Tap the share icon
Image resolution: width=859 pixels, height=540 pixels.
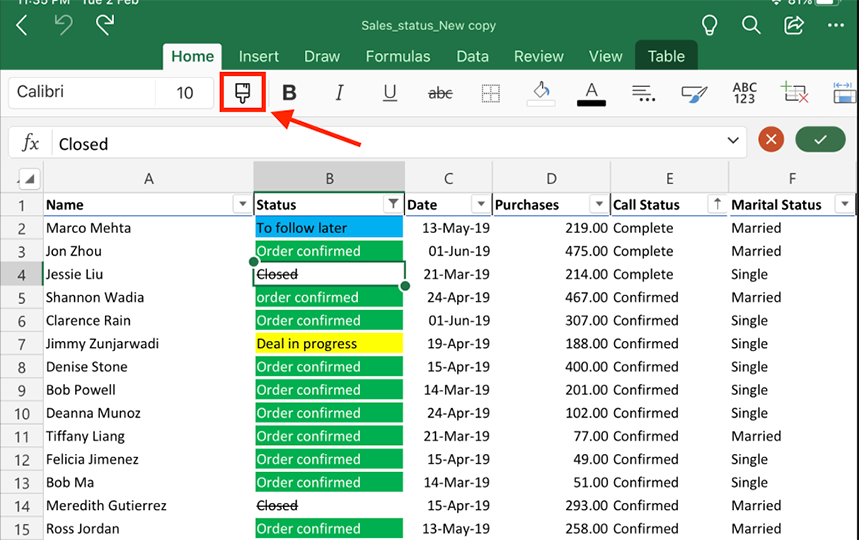(x=795, y=25)
